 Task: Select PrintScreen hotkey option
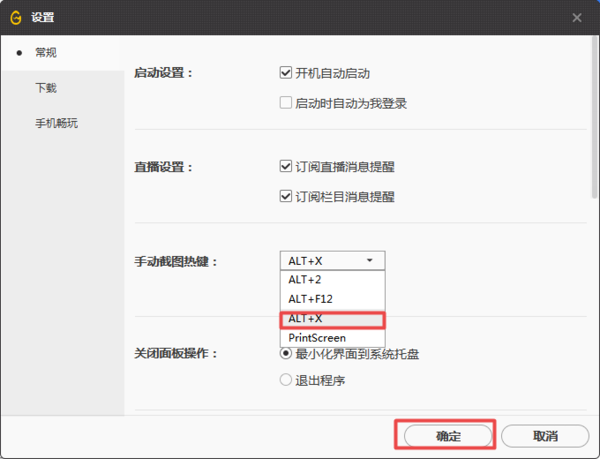click(x=317, y=338)
